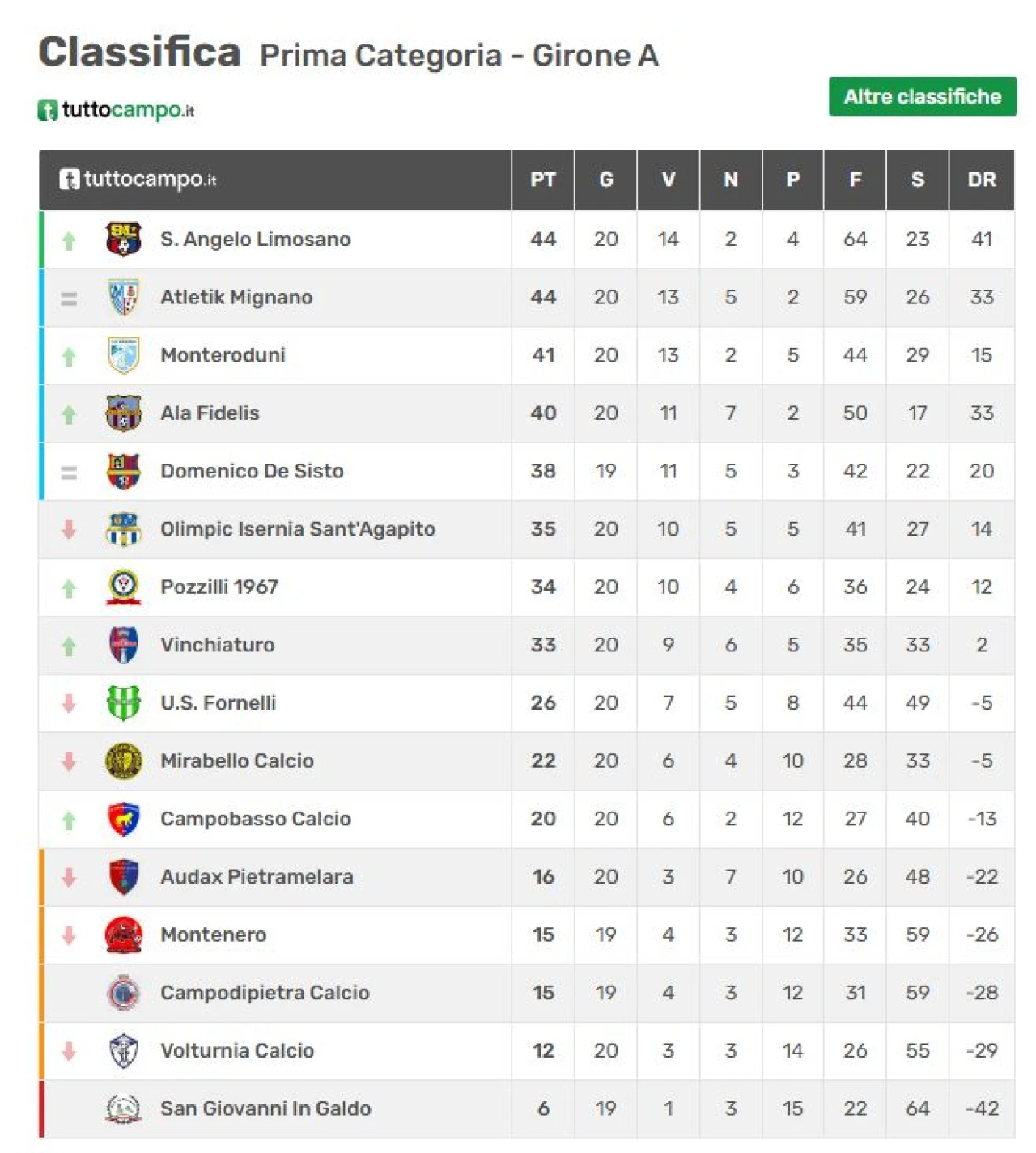
Task: Click the tuttocampo.it logo under Classifica title
Action: pos(117,110)
